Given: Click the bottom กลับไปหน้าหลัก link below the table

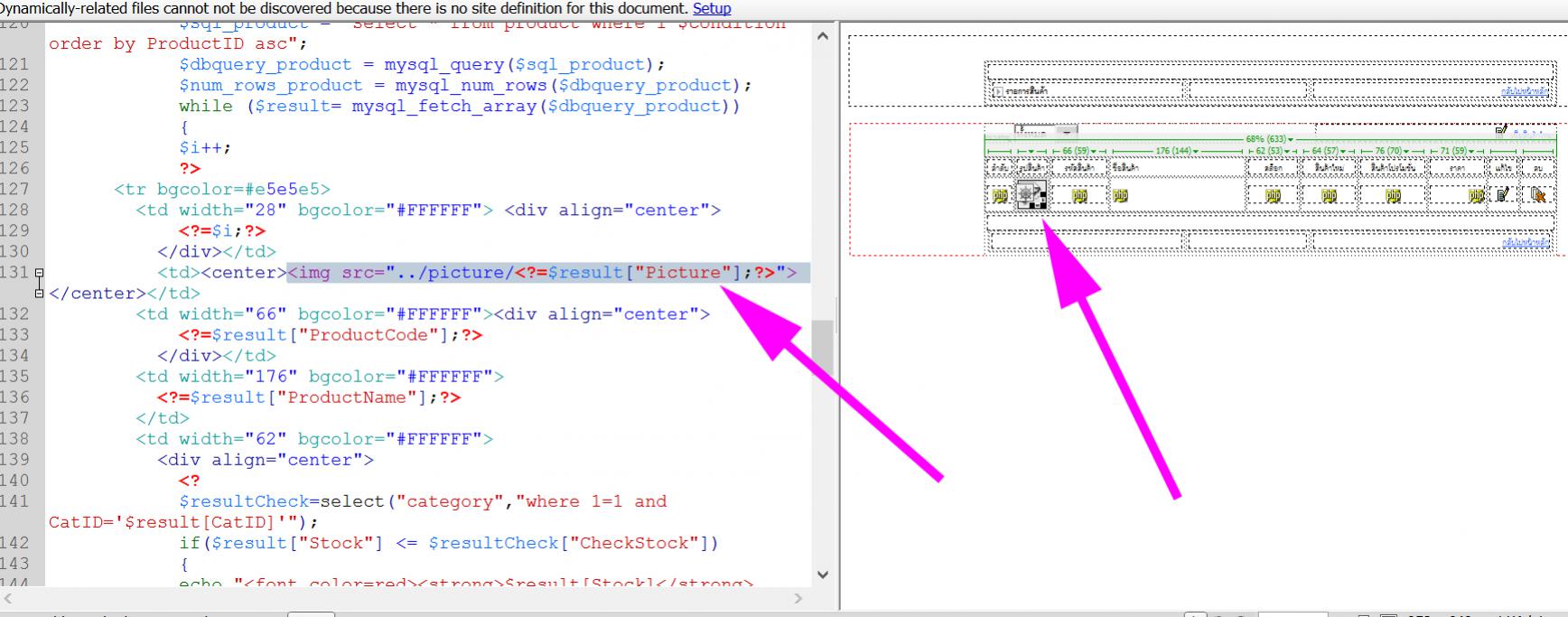Looking at the screenshot, I should pos(1526,242).
